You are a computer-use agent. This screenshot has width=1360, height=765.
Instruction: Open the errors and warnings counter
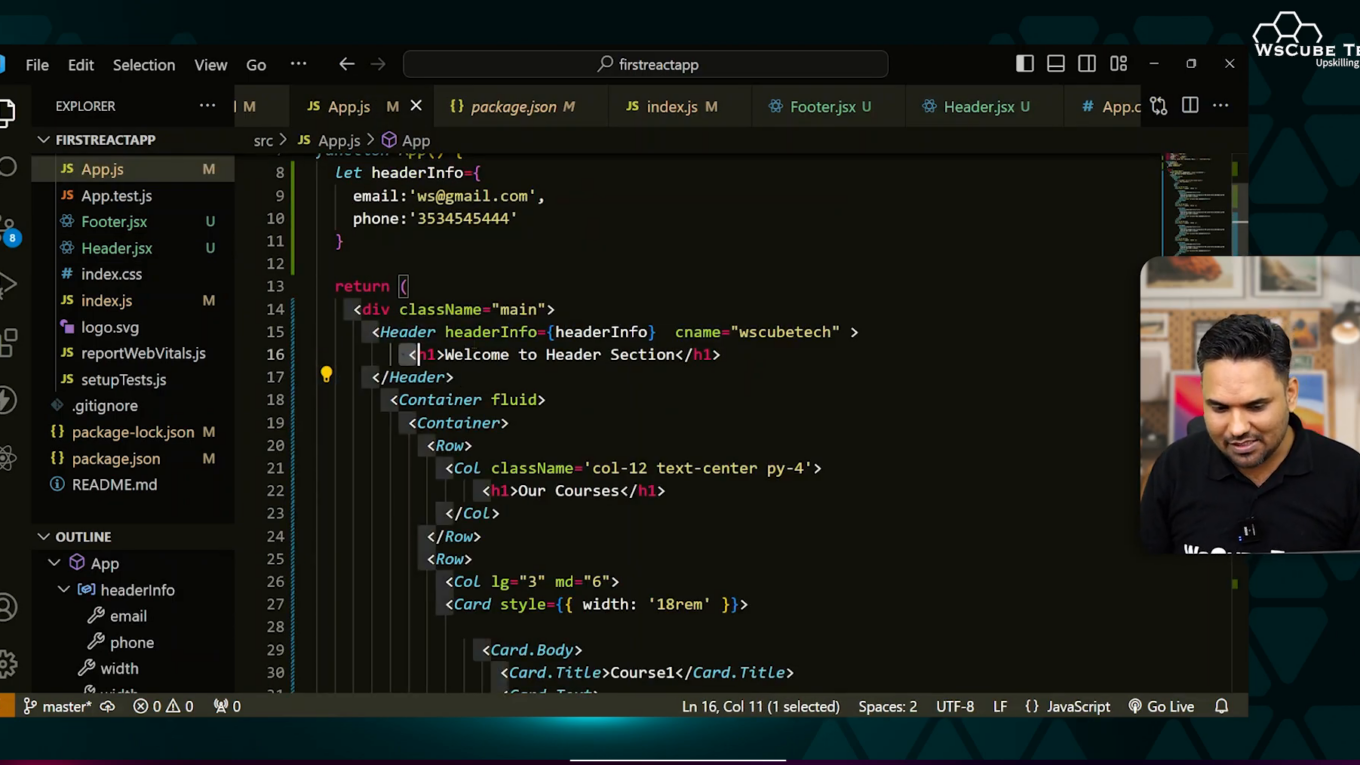(164, 706)
